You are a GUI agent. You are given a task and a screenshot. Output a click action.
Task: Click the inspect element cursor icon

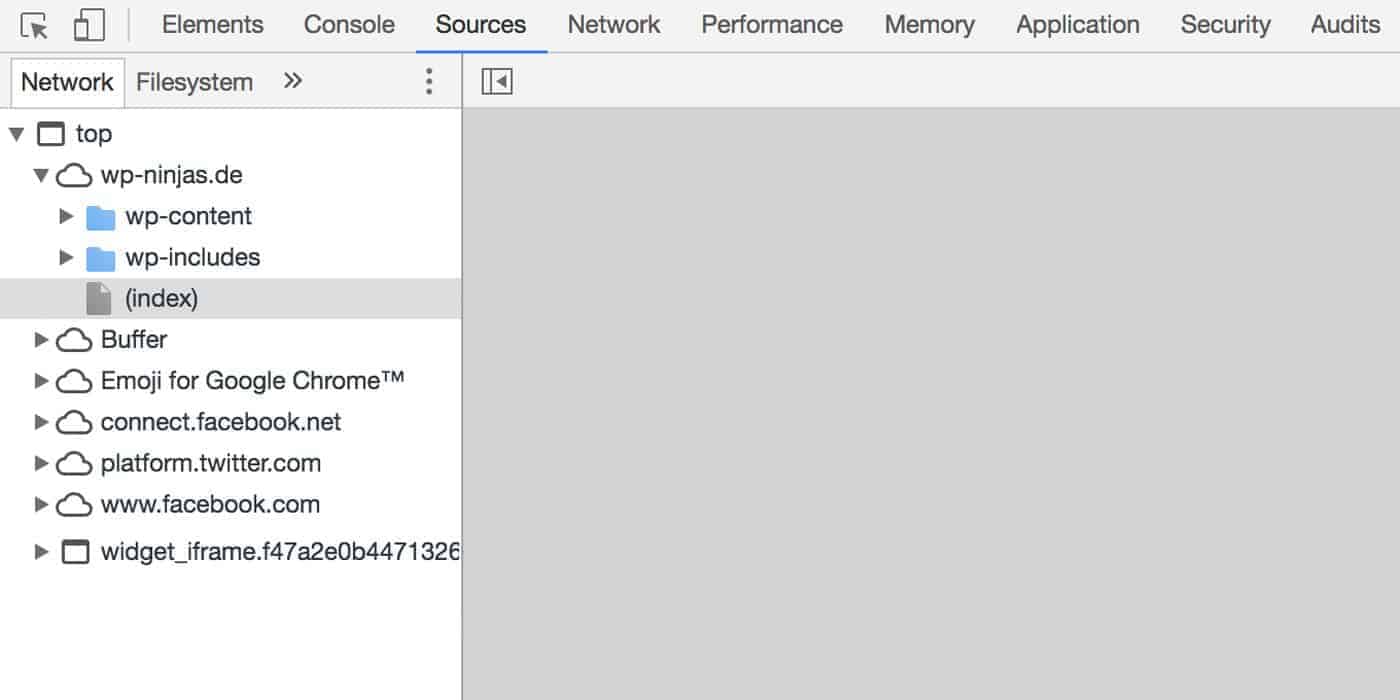[34, 25]
